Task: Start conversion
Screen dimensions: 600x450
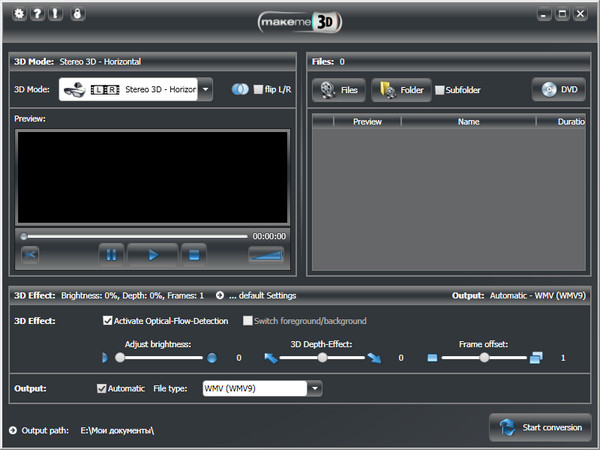Action: [540, 427]
